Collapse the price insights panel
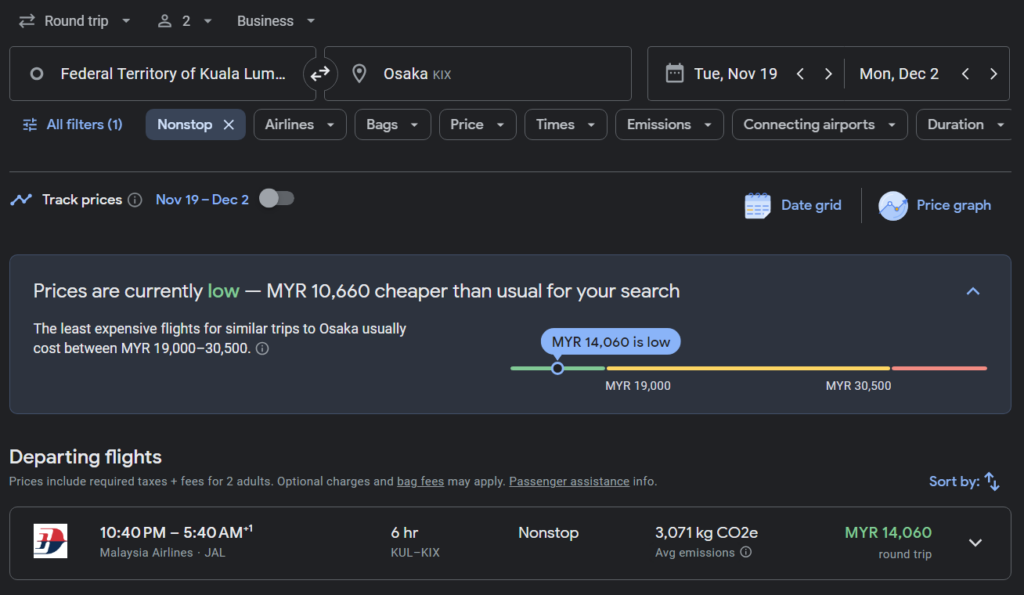Screen dimensions: 1024x595 (x=973, y=291)
